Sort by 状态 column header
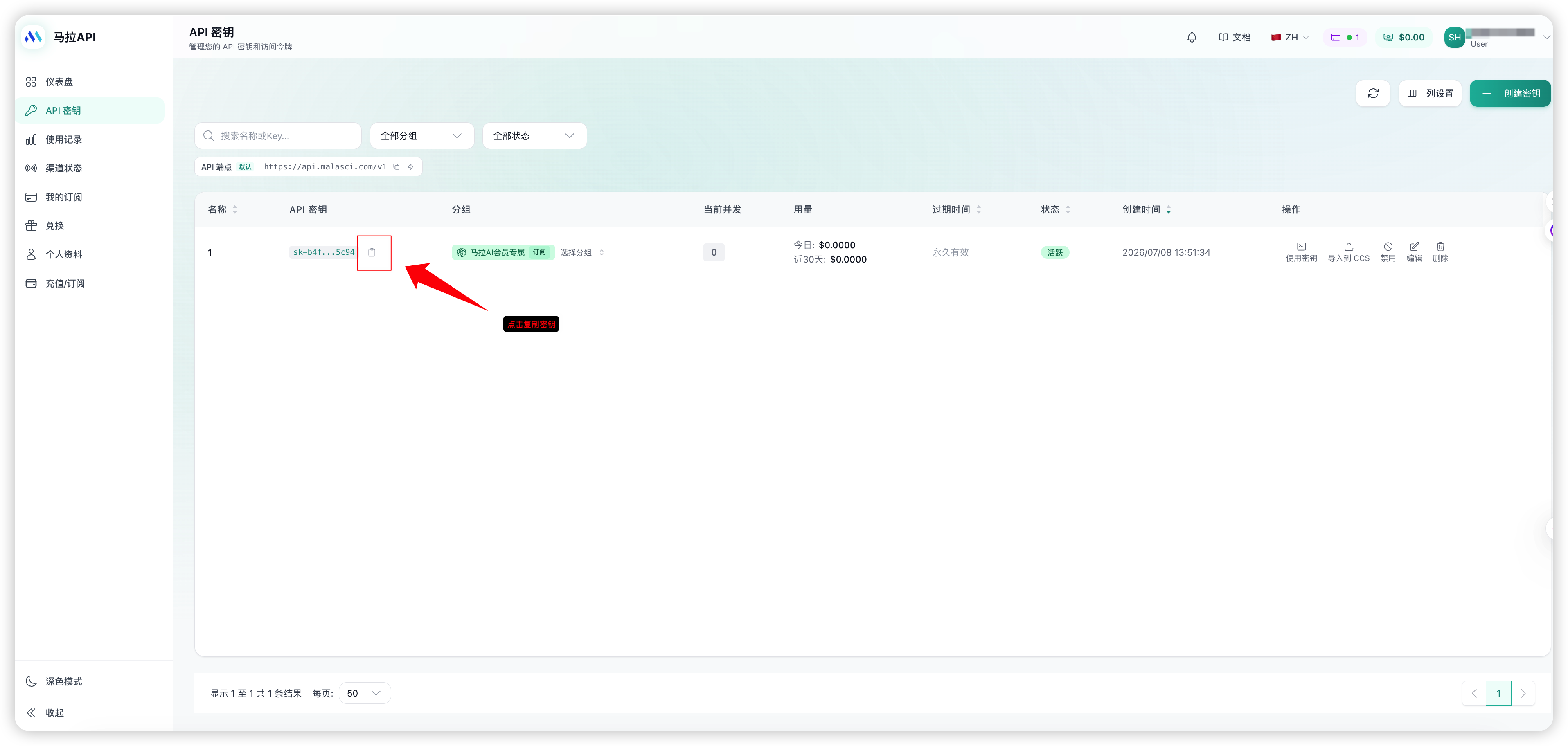 pos(1055,209)
